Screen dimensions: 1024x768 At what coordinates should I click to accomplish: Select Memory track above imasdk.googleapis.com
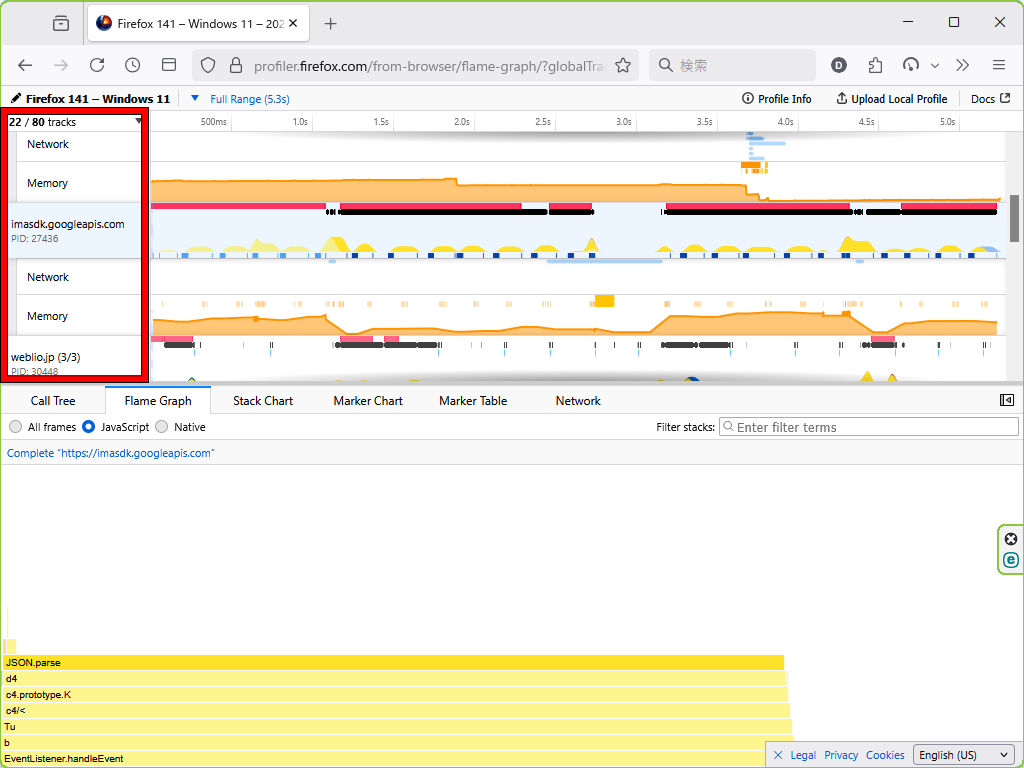click(78, 182)
